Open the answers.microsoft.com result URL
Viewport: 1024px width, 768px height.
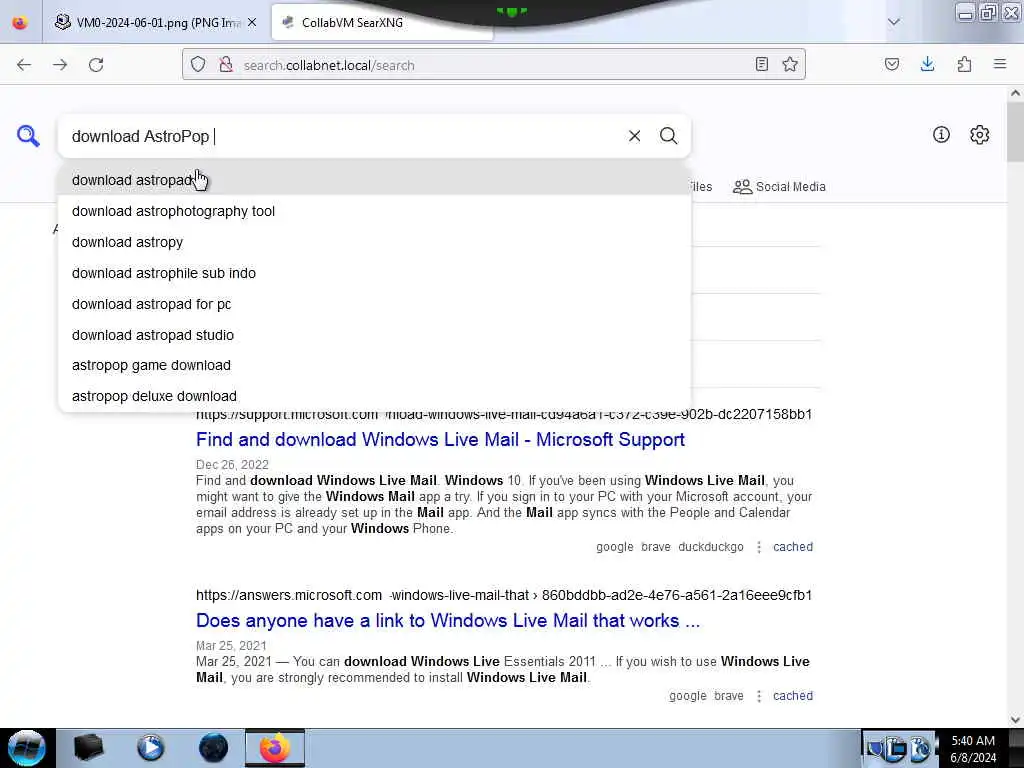tap(504, 595)
